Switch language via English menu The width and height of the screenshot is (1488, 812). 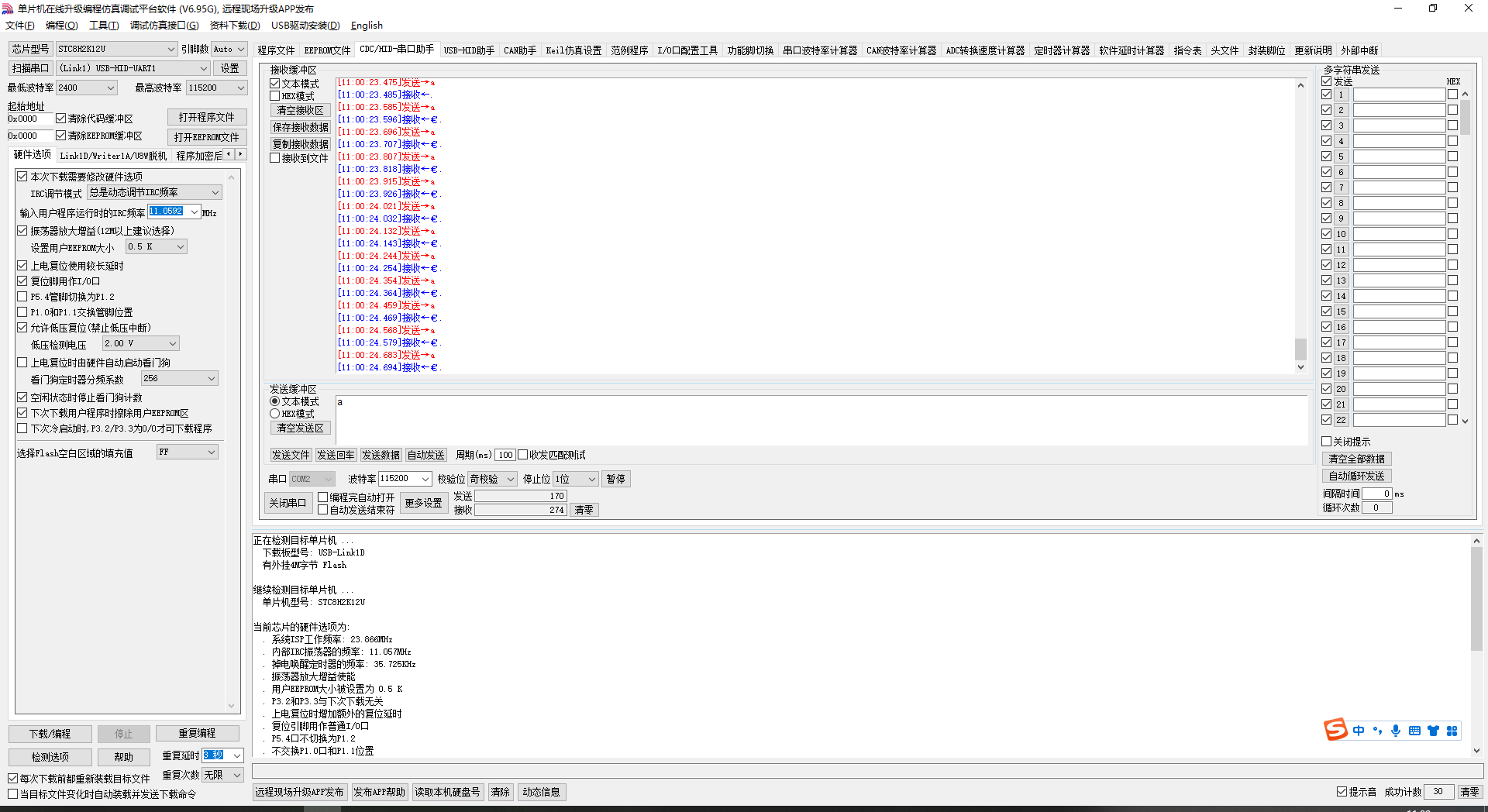pos(367,26)
